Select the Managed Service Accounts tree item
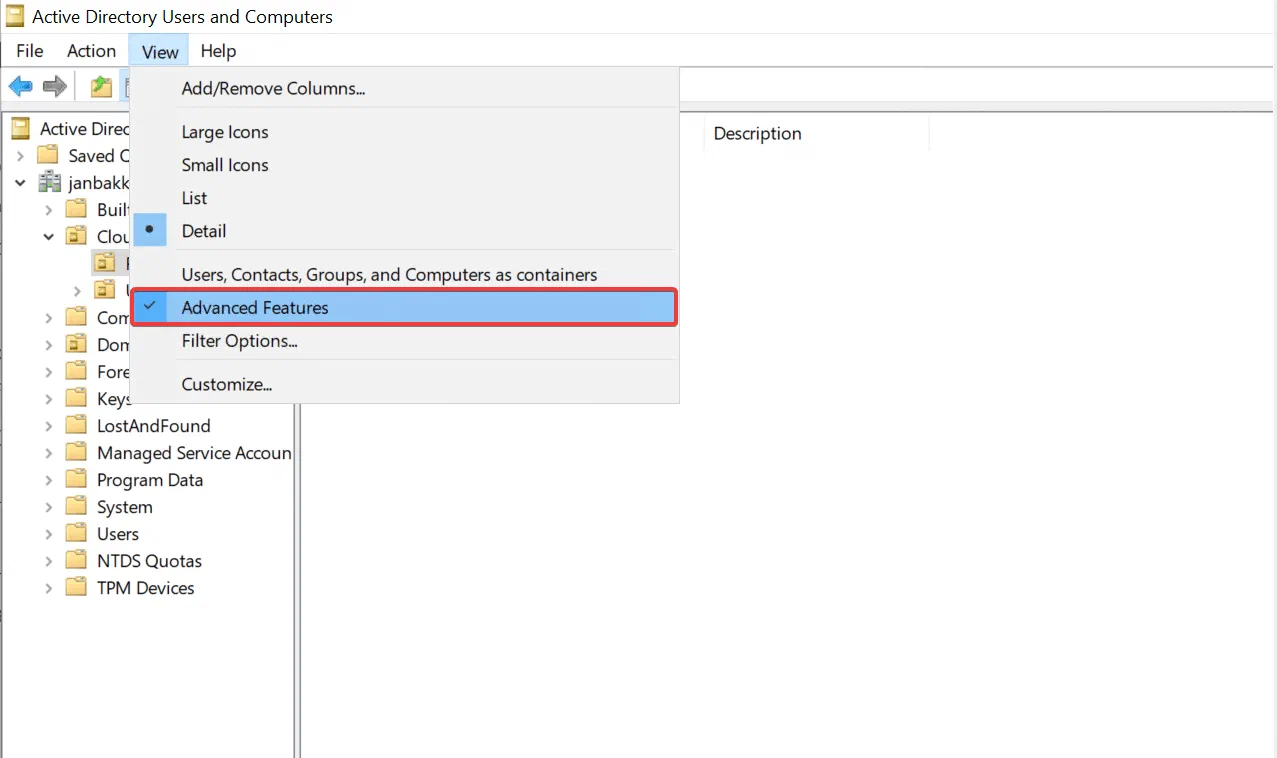Screen dimensions: 1277x758 tap(193, 453)
